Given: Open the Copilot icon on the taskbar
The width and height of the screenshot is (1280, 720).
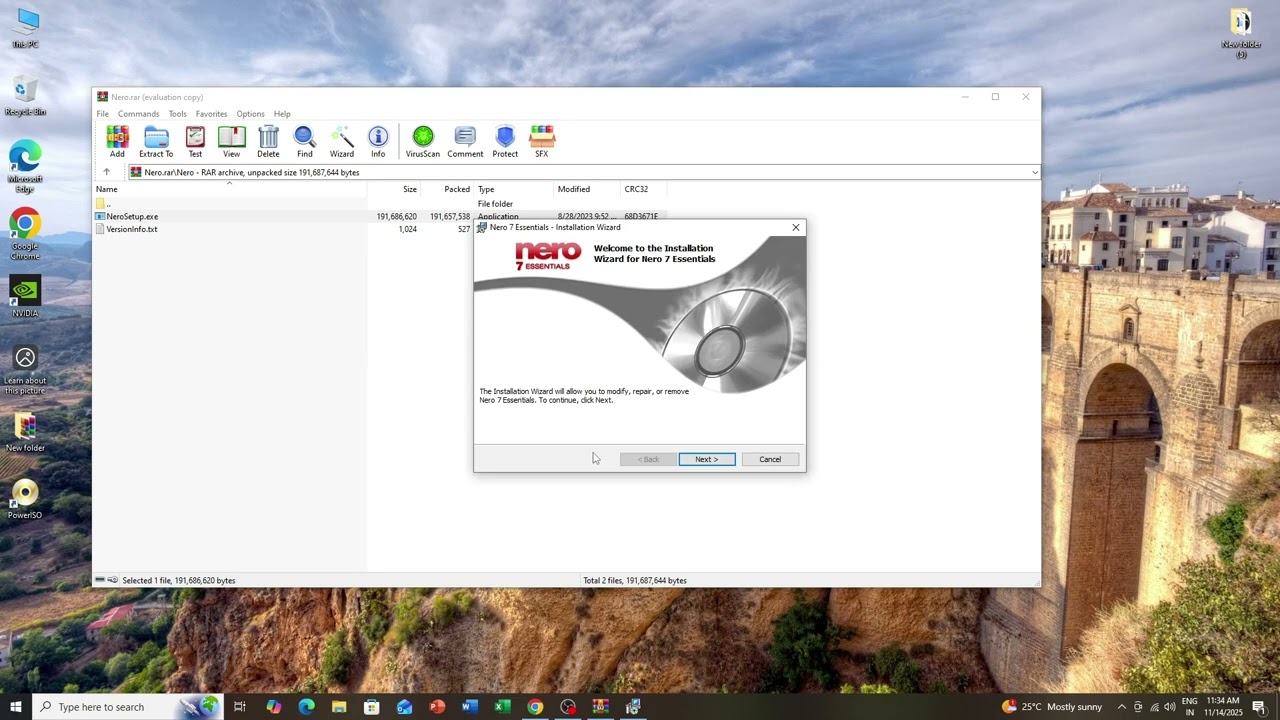Looking at the screenshot, I should click(x=274, y=707).
